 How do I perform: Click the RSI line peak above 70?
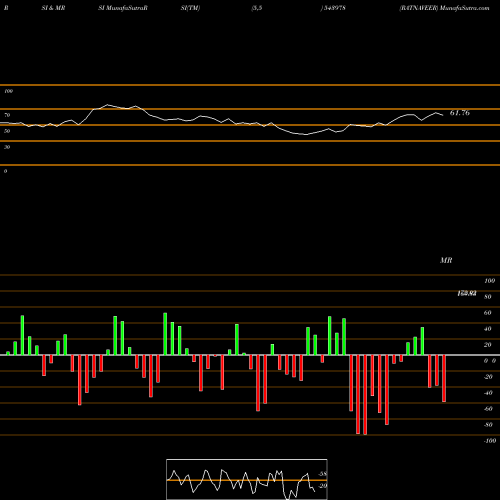point(107,105)
